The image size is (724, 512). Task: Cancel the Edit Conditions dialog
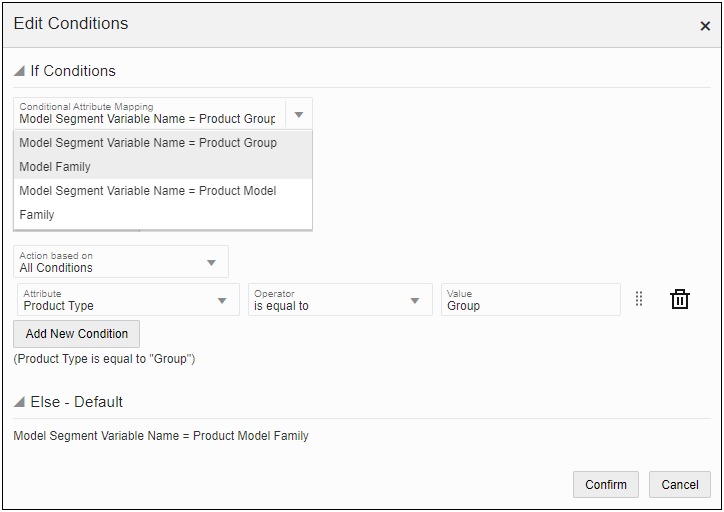coord(680,484)
